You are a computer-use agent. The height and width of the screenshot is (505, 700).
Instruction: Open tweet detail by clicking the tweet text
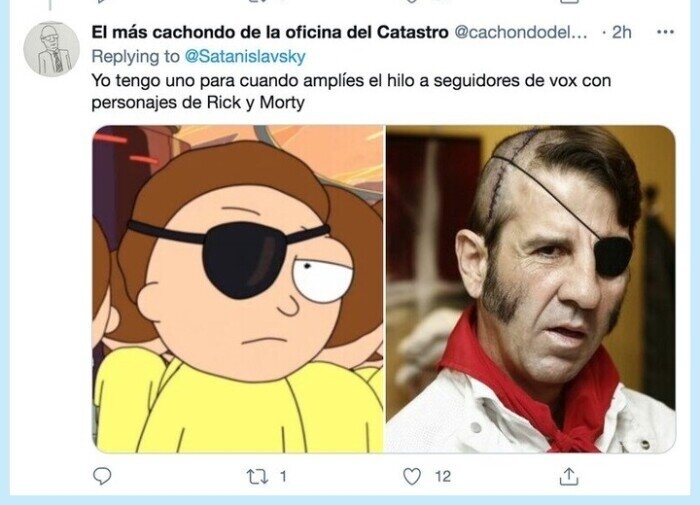351,92
